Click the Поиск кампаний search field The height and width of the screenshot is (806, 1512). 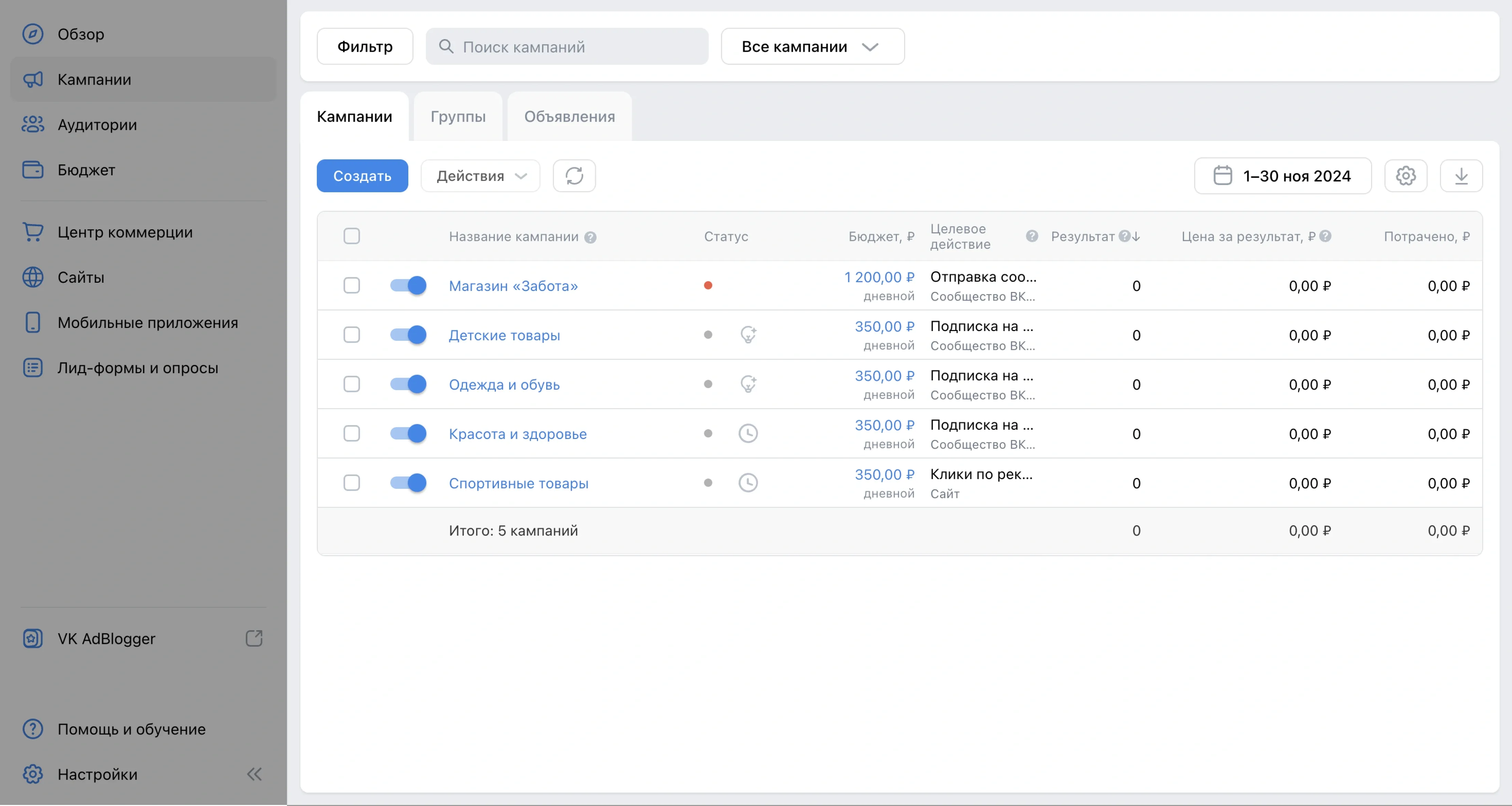567,46
